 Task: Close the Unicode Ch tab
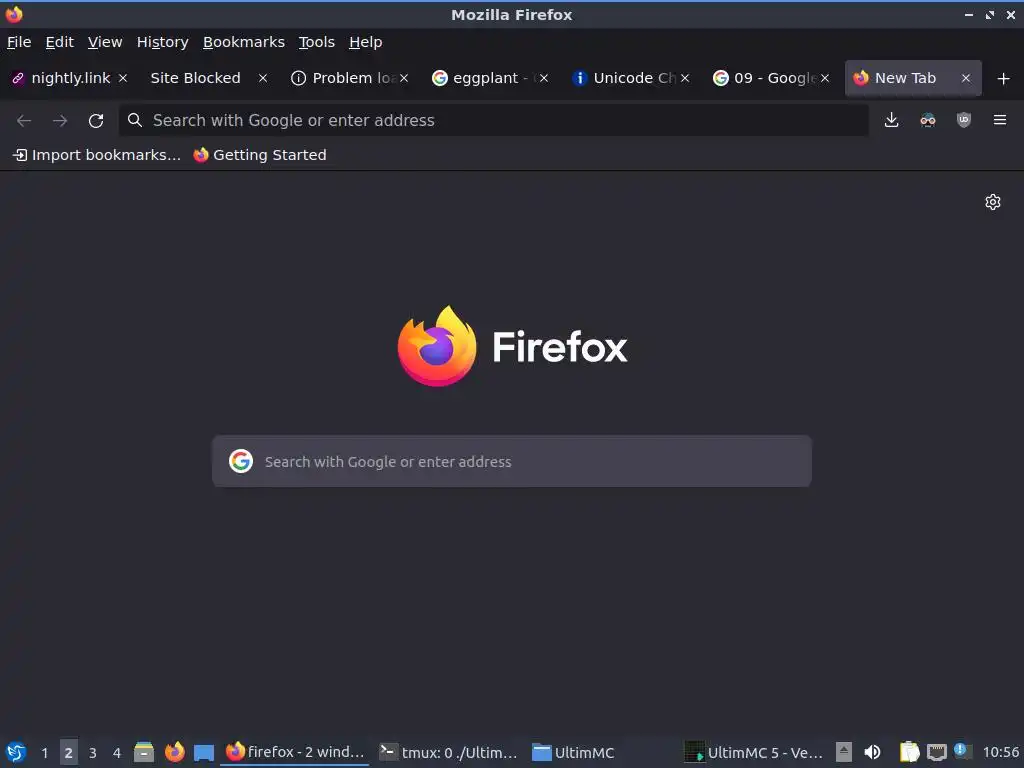tap(684, 78)
